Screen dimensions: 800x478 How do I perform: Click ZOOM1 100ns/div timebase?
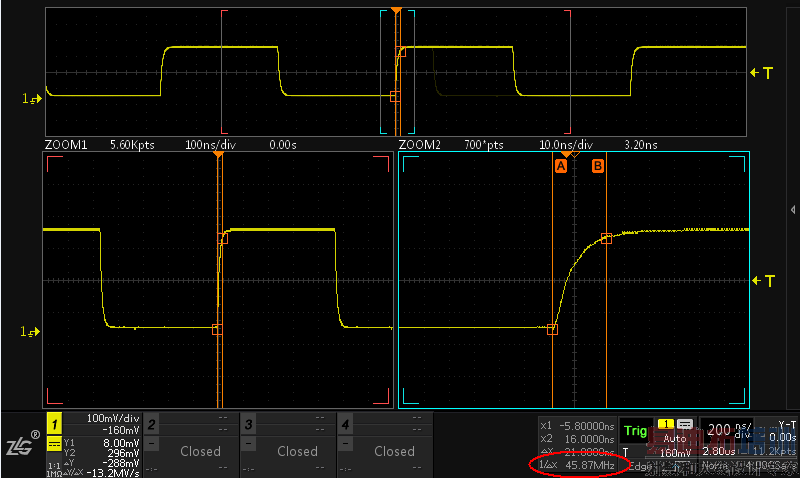(x=210, y=145)
